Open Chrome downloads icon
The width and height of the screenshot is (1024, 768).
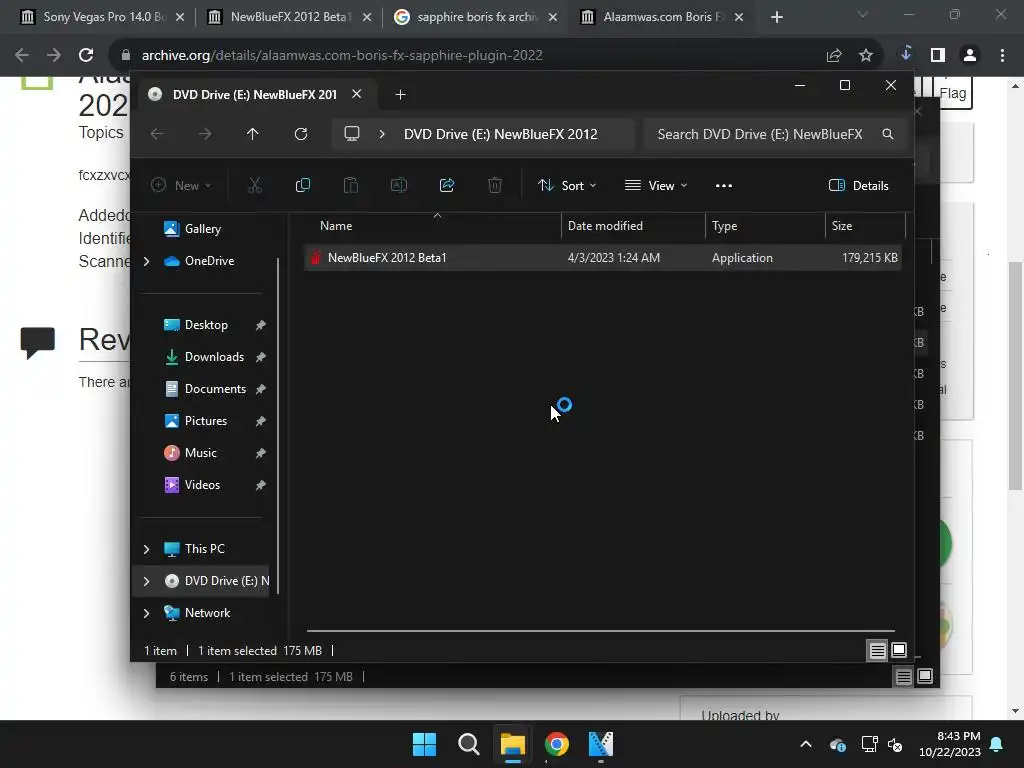pos(906,54)
